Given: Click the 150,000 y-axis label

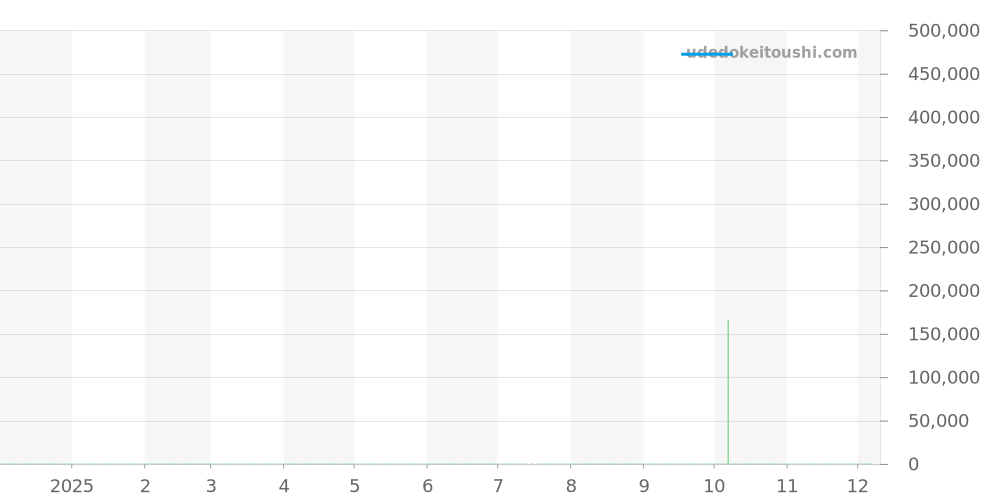Looking at the screenshot, I should point(943,334).
